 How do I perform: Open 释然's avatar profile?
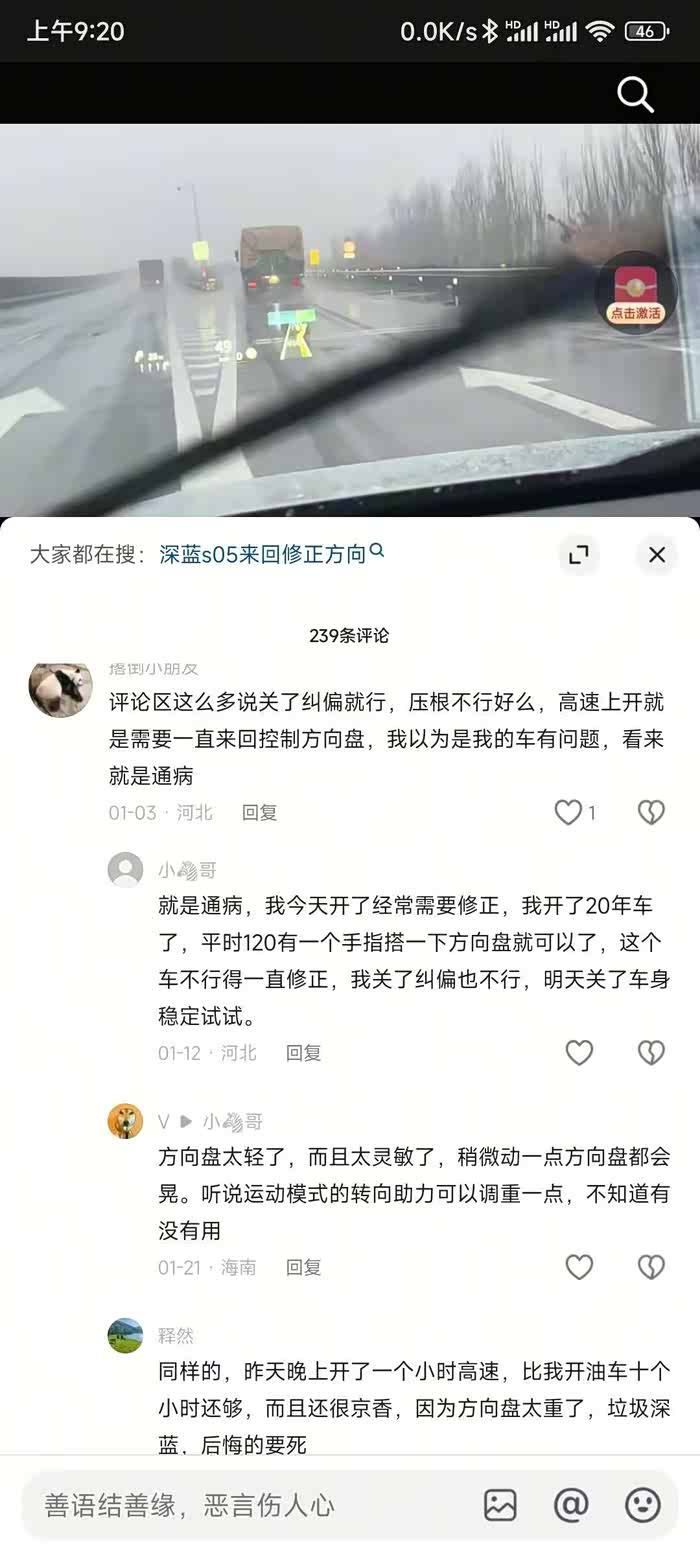pyautogui.click(x=125, y=1335)
